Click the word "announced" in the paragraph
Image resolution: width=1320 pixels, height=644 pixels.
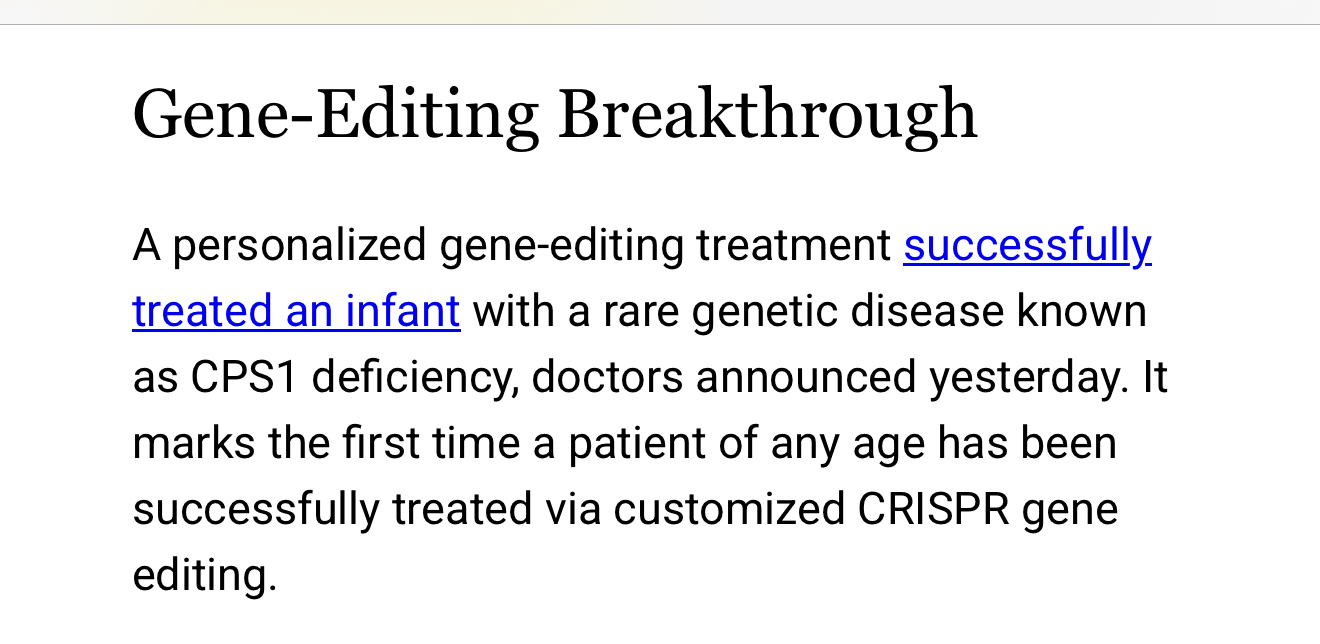pos(804,378)
